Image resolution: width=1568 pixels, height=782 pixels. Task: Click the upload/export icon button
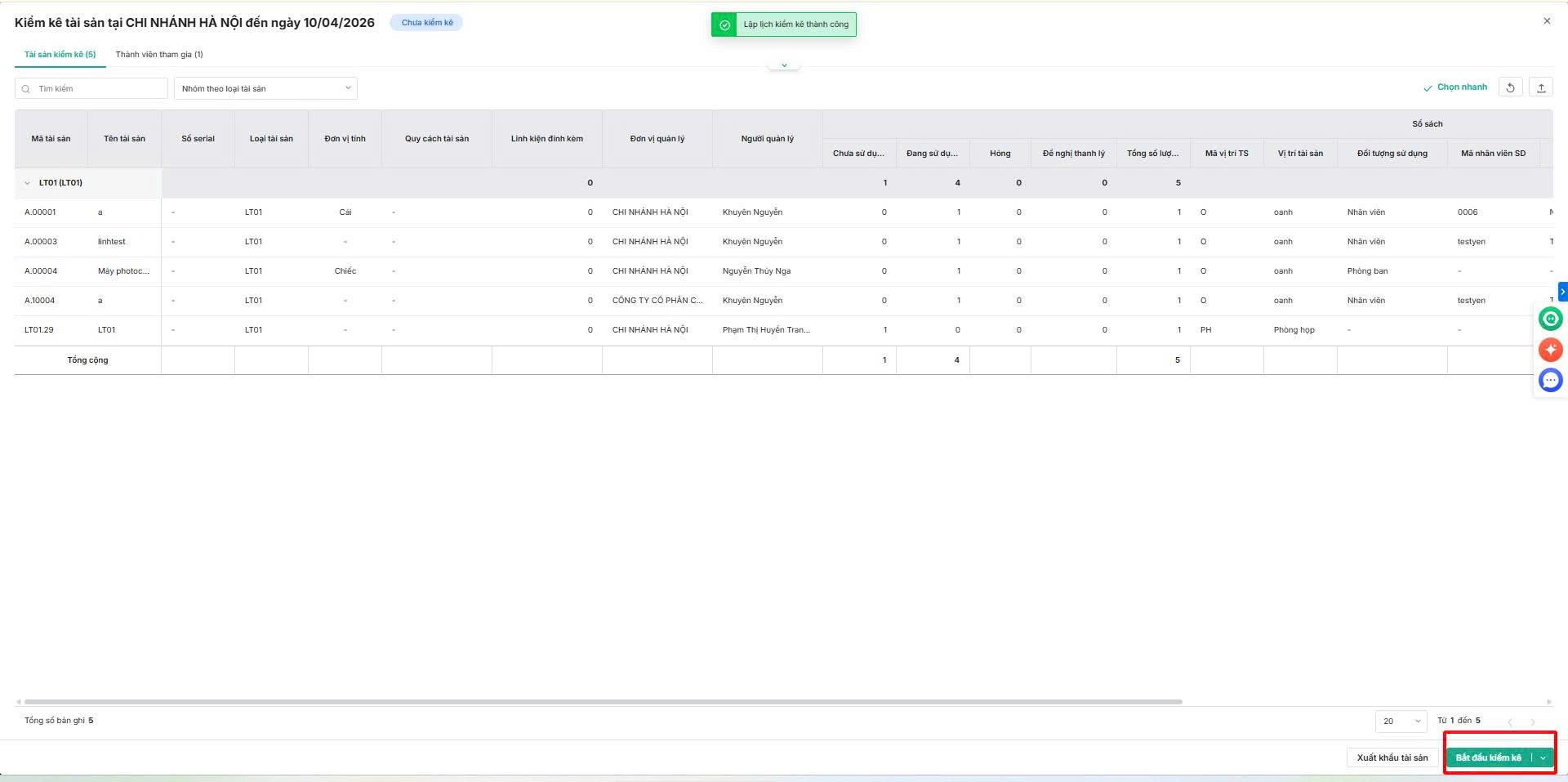click(1541, 88)
